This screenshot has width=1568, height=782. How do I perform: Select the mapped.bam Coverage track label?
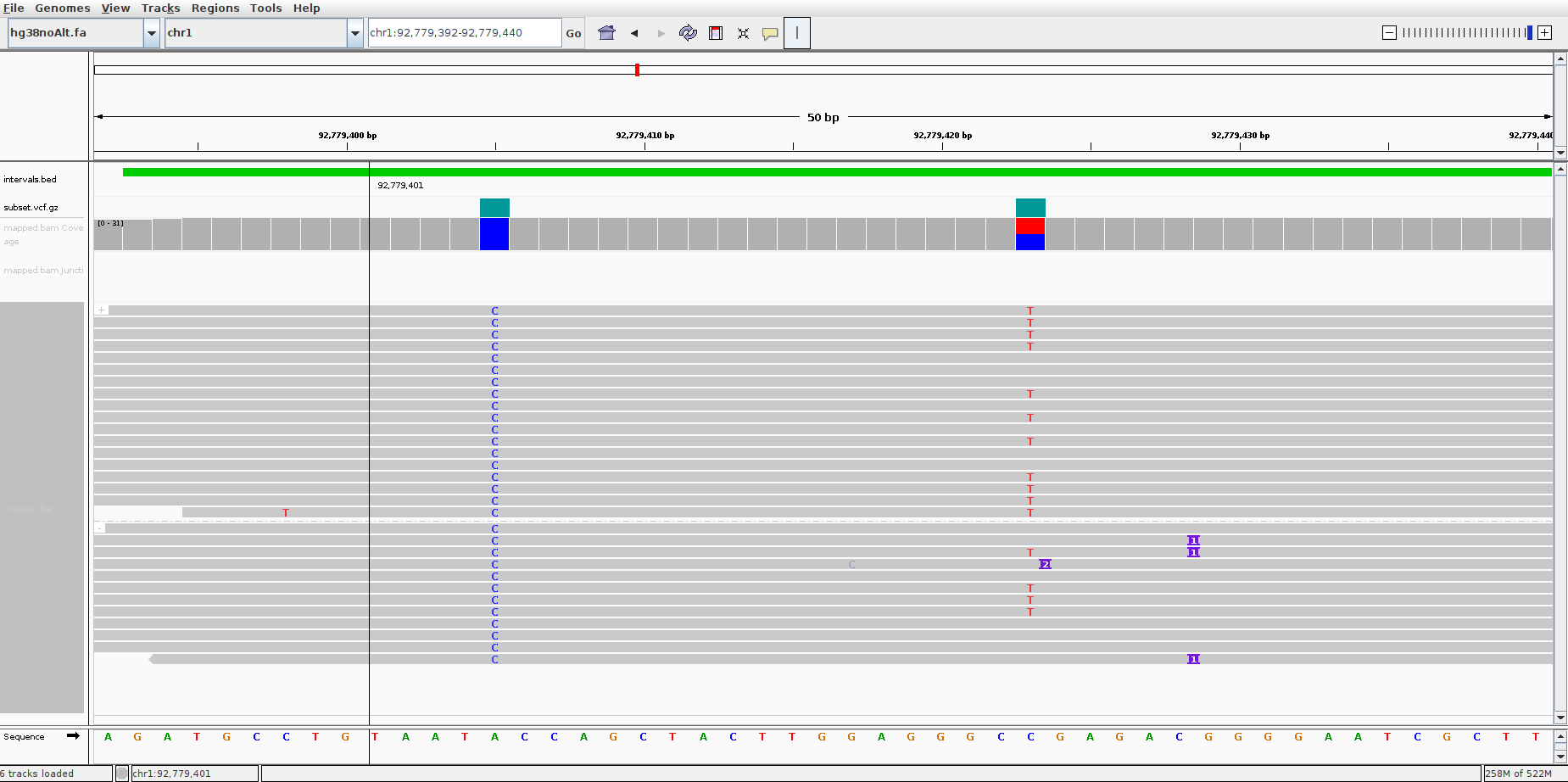point(43,234)
